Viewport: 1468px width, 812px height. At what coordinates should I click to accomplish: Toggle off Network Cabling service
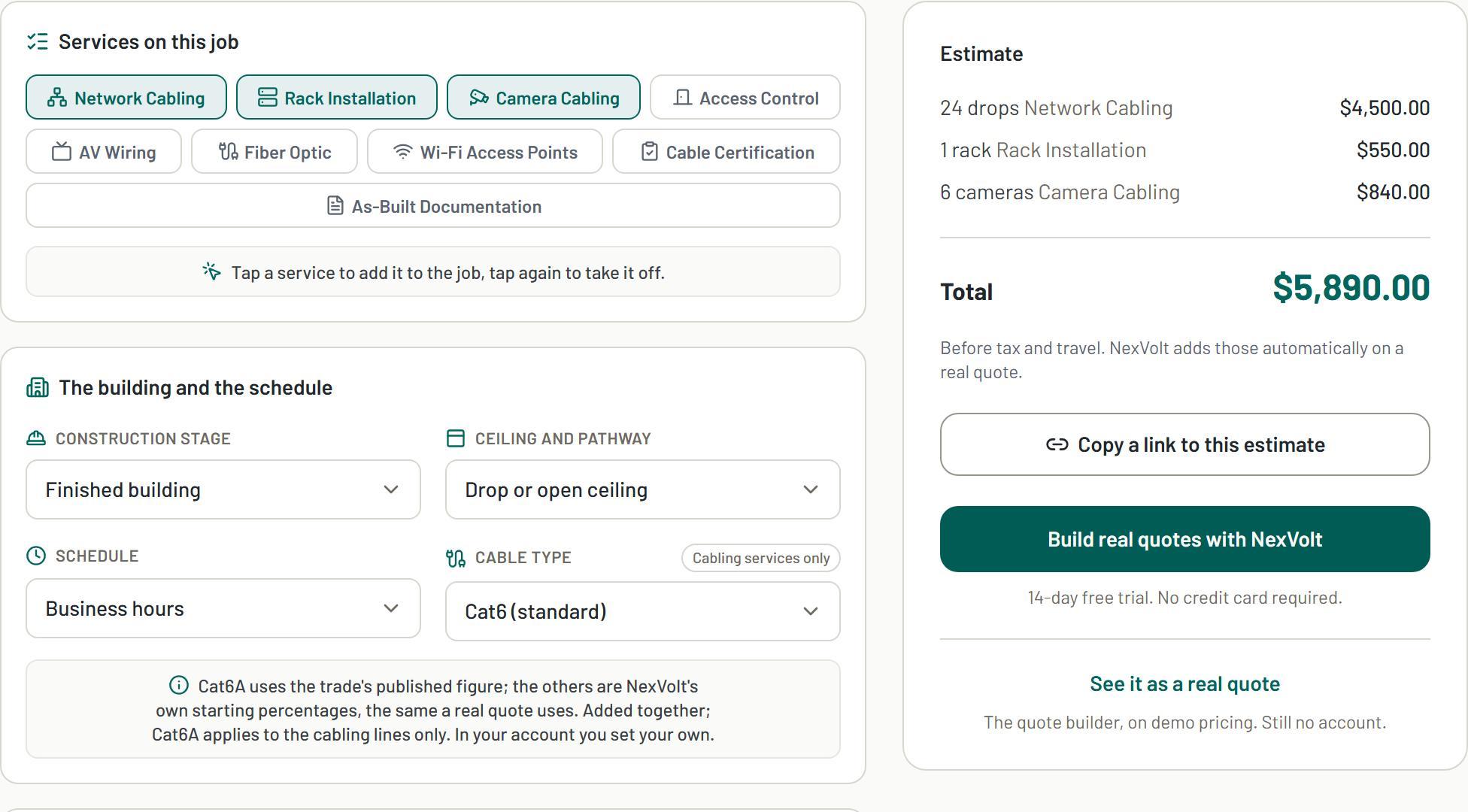tap(126, 97)
